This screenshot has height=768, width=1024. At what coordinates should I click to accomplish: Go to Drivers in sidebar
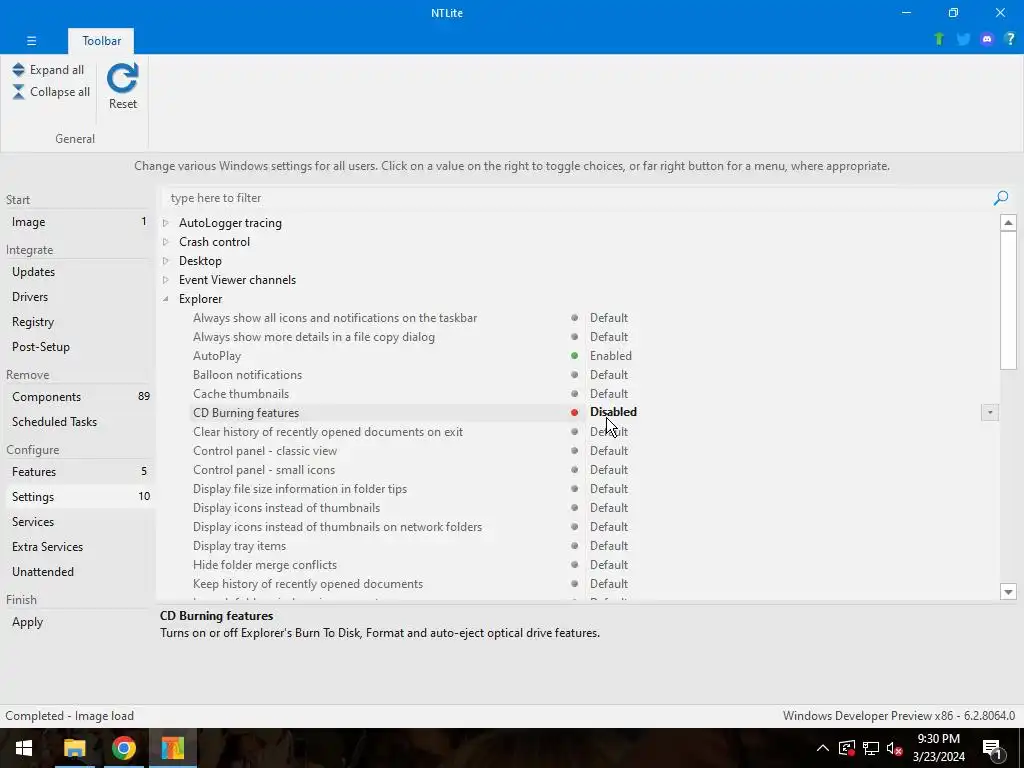click(78, 296)
